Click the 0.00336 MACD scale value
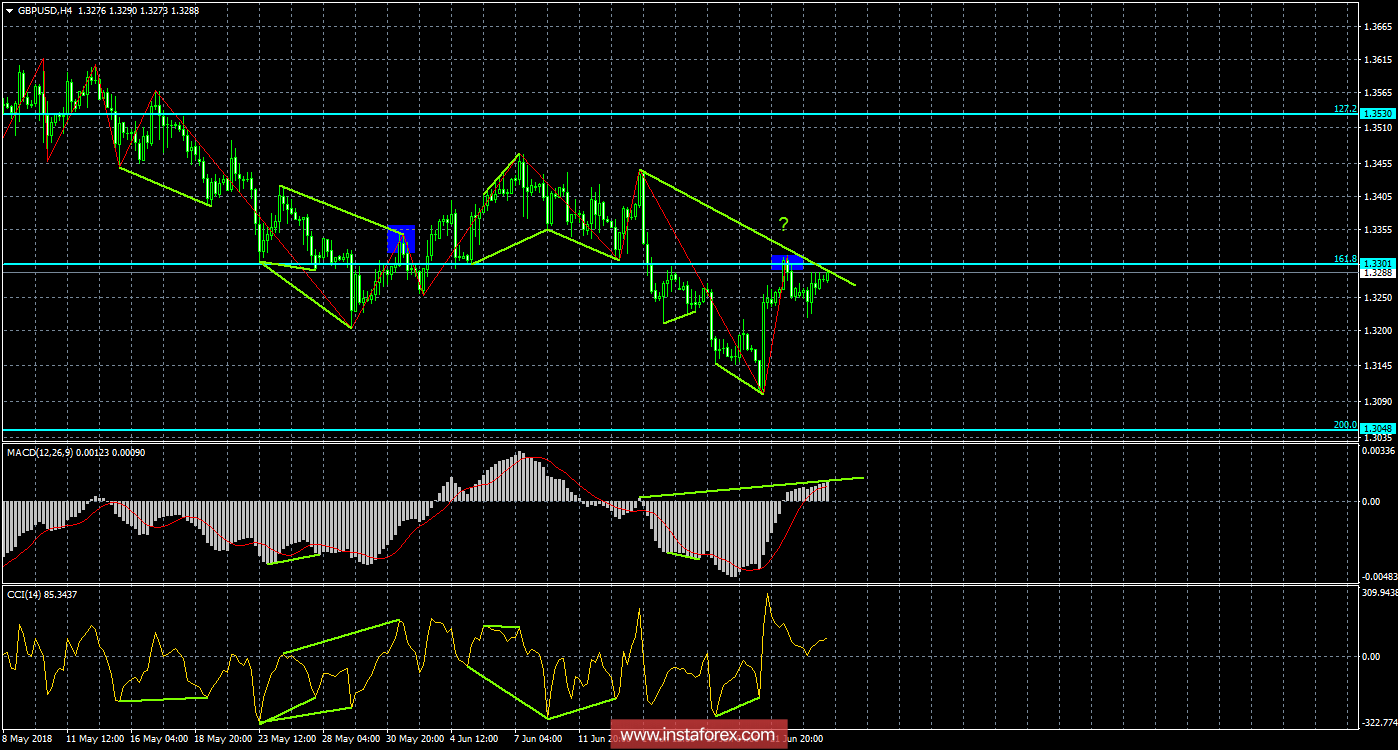The height and width of the screenshot is (750, 1398). coord(1379,453)
